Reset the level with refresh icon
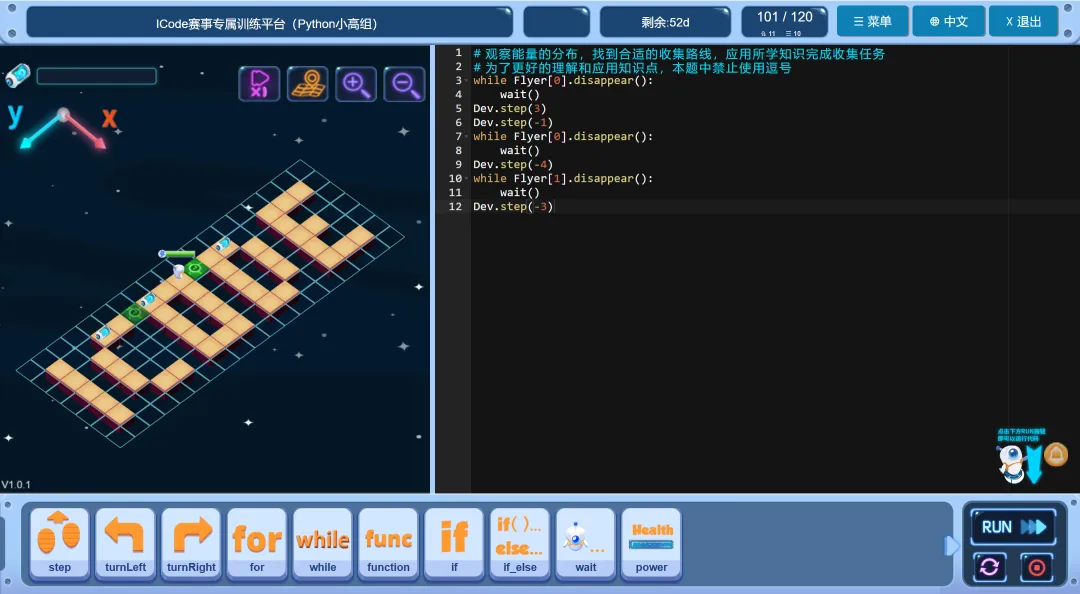 click(x=990, y=567)
